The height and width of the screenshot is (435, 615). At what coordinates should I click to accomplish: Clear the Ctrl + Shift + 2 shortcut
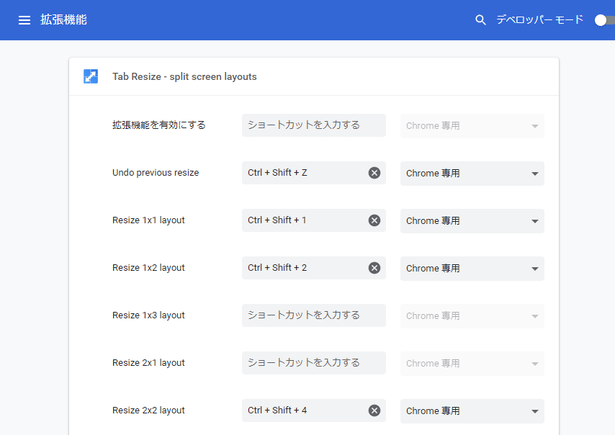[374, 268]
